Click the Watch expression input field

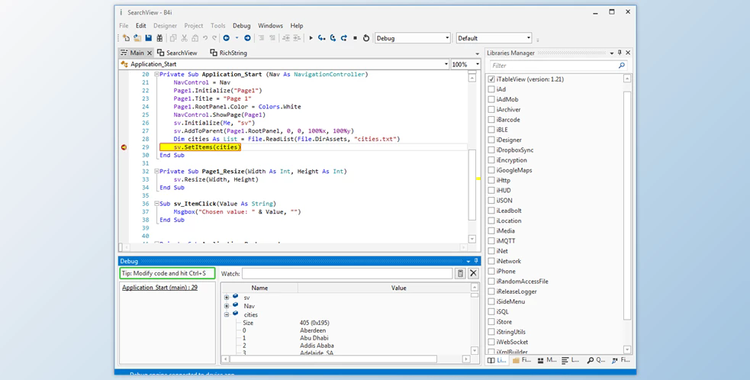(347, 273)
